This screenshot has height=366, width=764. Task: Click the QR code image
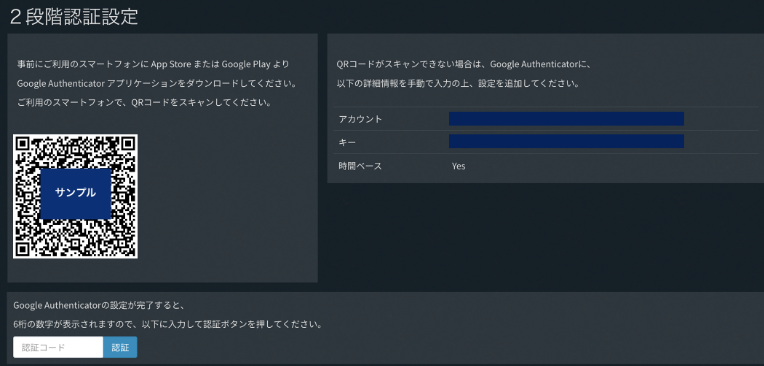point(76,196)
